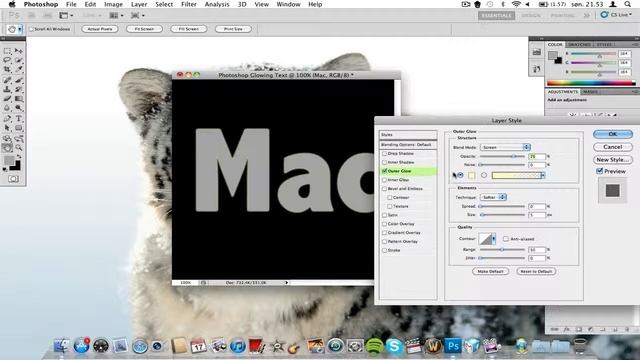Click the Fit Screen button
Image resolution: width=640 pixels, height=360 pixels.
[144, 29]
